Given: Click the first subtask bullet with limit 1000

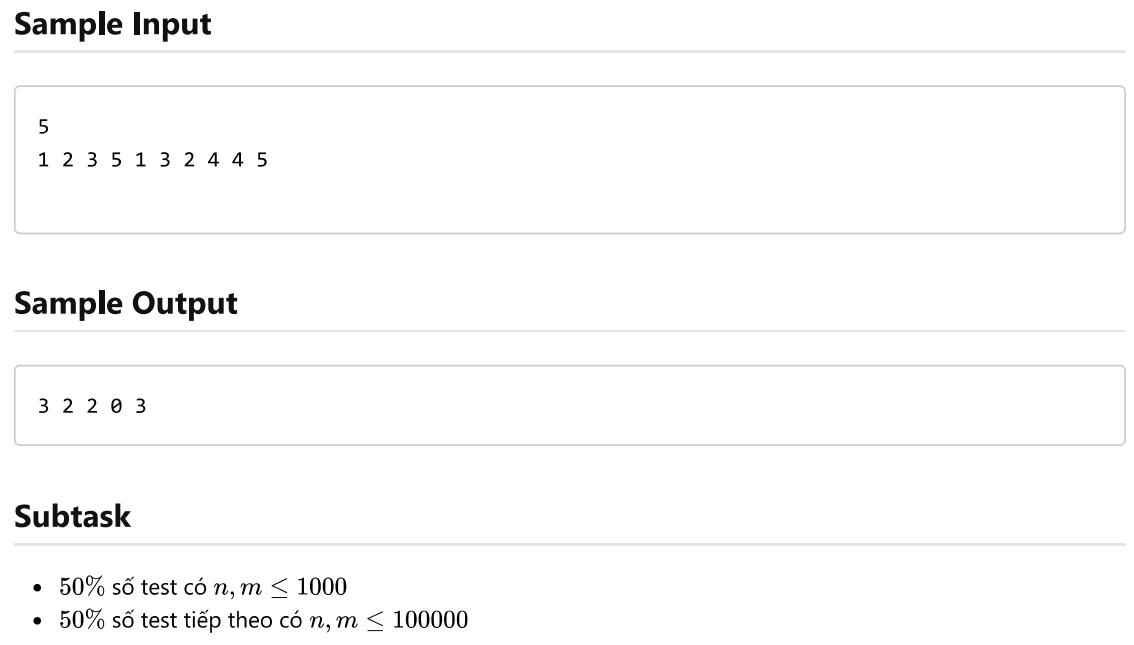Looking at the screenshot, I should coord(203,586).
